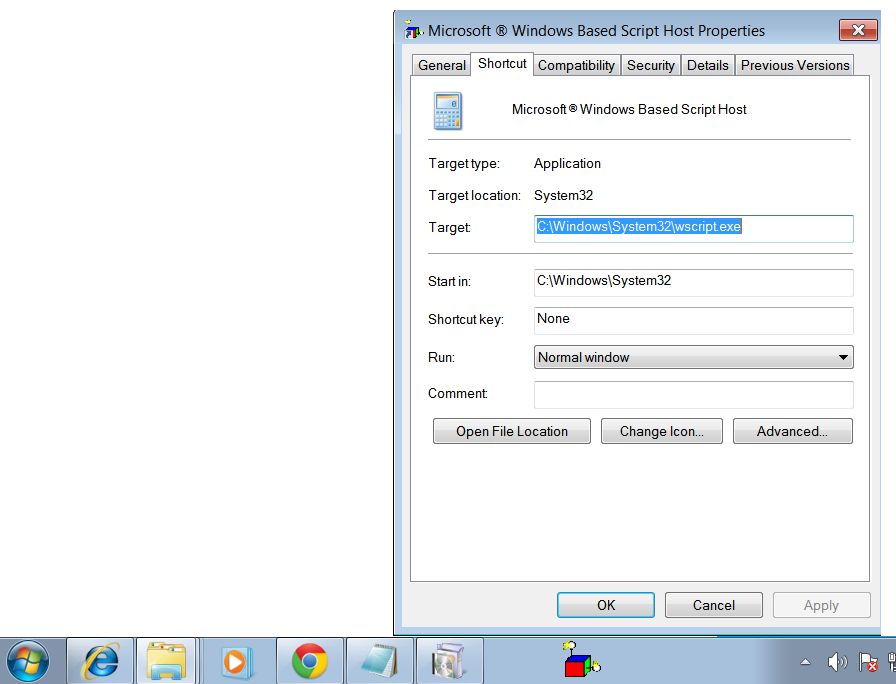Viewport: 896px width, 684px height.
Task: Select the Target path text field
Action: click(693, 229)
